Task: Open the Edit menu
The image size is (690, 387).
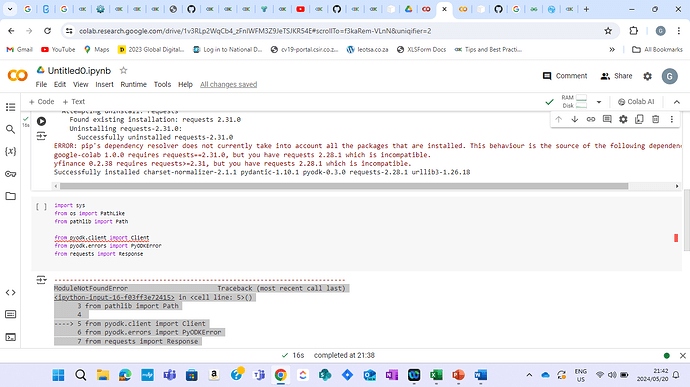Action: pyautogui.click(x=60, y=85)
